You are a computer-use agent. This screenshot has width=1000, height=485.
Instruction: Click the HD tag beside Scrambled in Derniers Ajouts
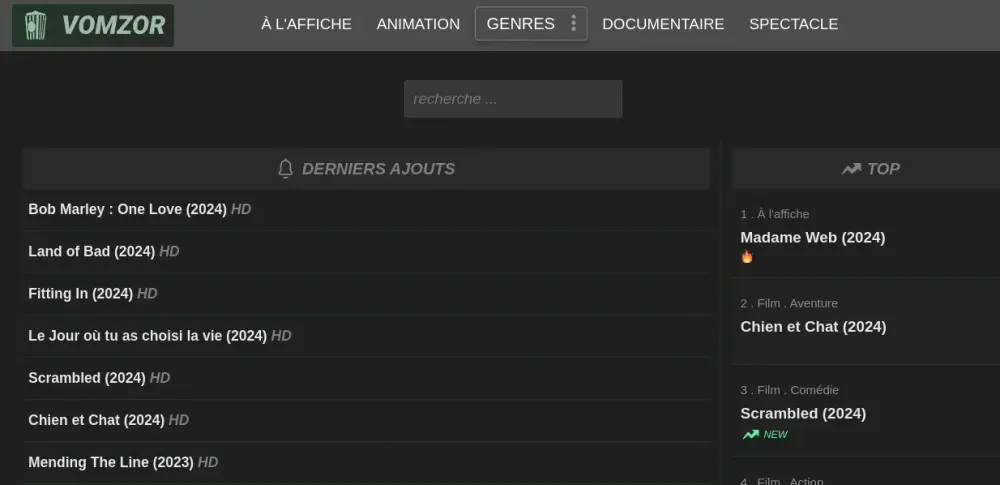160,378
